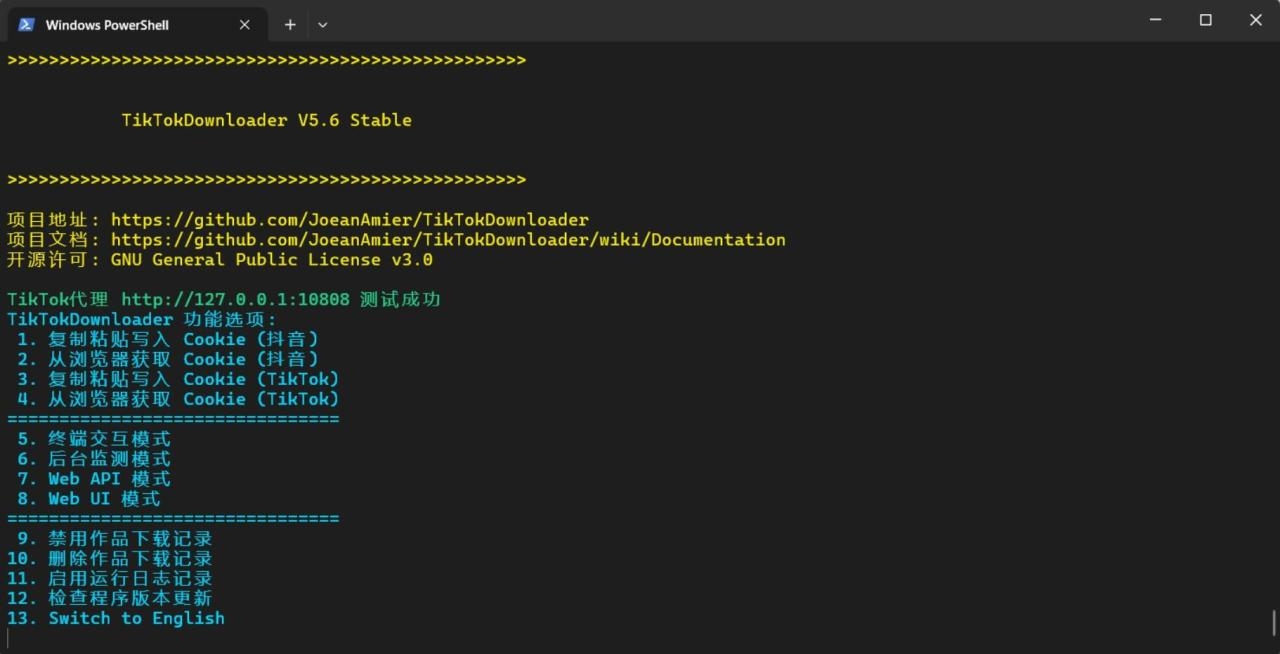Close the Windows PowerShell tab
The image size is (1280, 654).
[245, 25]
